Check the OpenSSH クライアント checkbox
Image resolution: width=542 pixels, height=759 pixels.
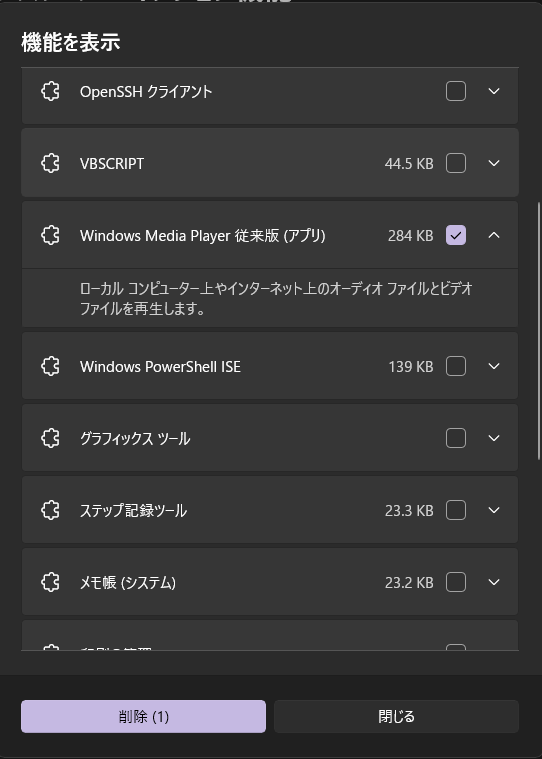pos(456,91)
